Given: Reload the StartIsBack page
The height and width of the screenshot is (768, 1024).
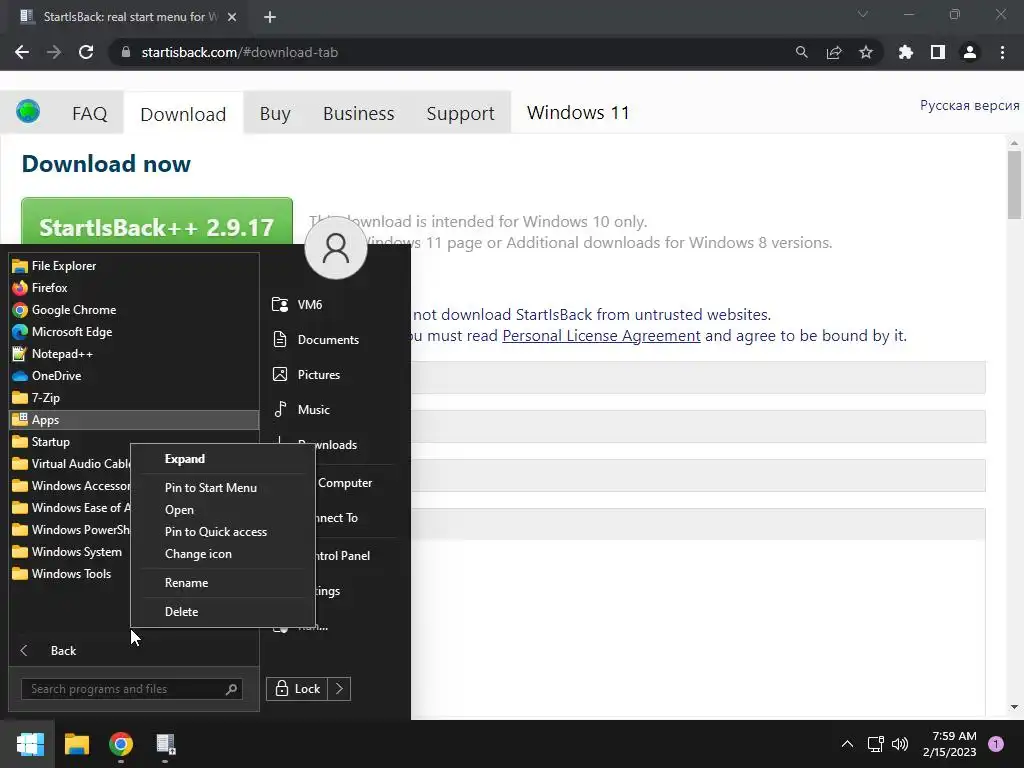Looking at the screenshot, I should tap(86, 52).
